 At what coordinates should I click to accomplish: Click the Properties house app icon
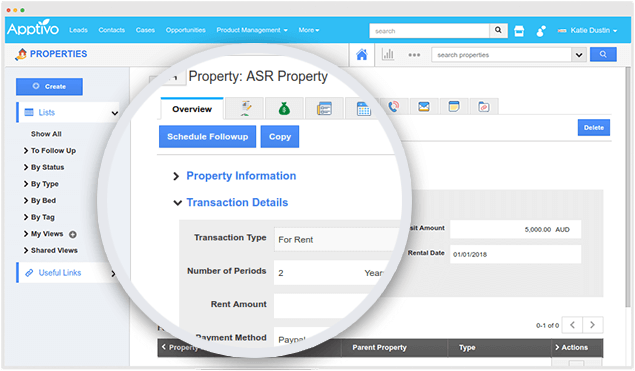coord(21,54)
